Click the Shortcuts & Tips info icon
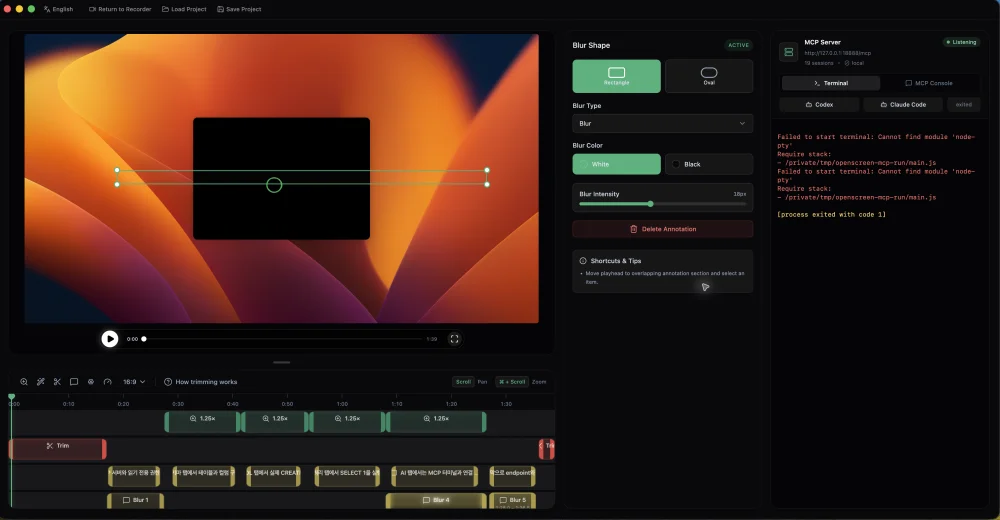The image size is (1000, 520). (x=583, y=261)
